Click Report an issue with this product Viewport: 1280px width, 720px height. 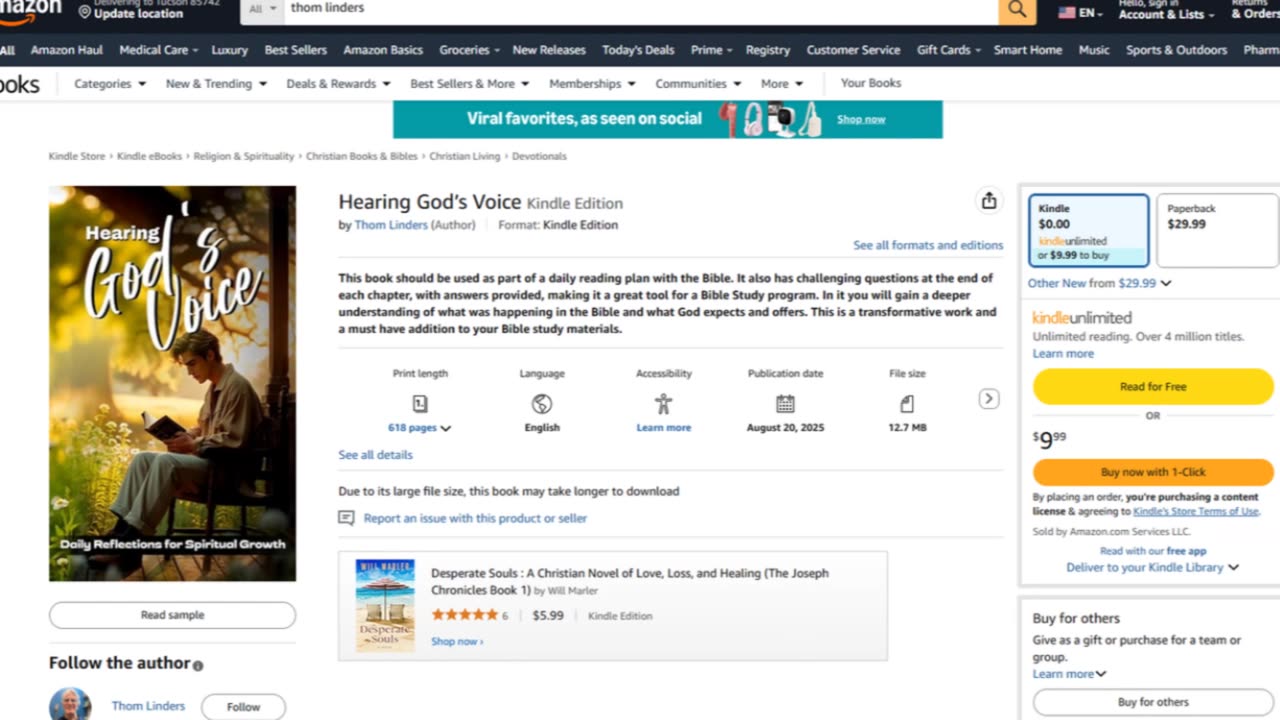pyautogui.click(x=475, y=518)
